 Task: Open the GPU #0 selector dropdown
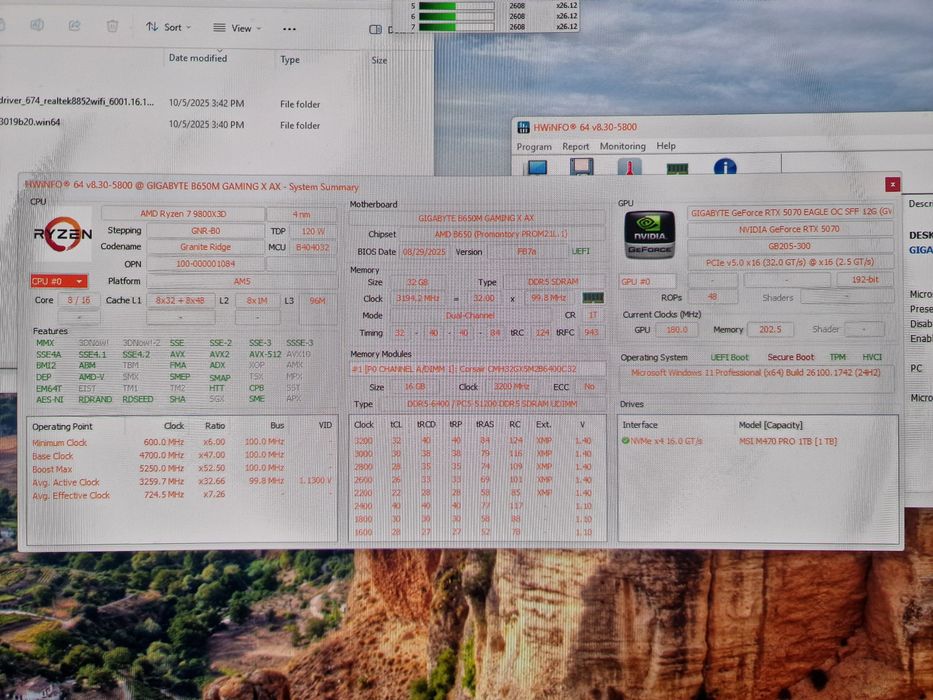[648, 281]
